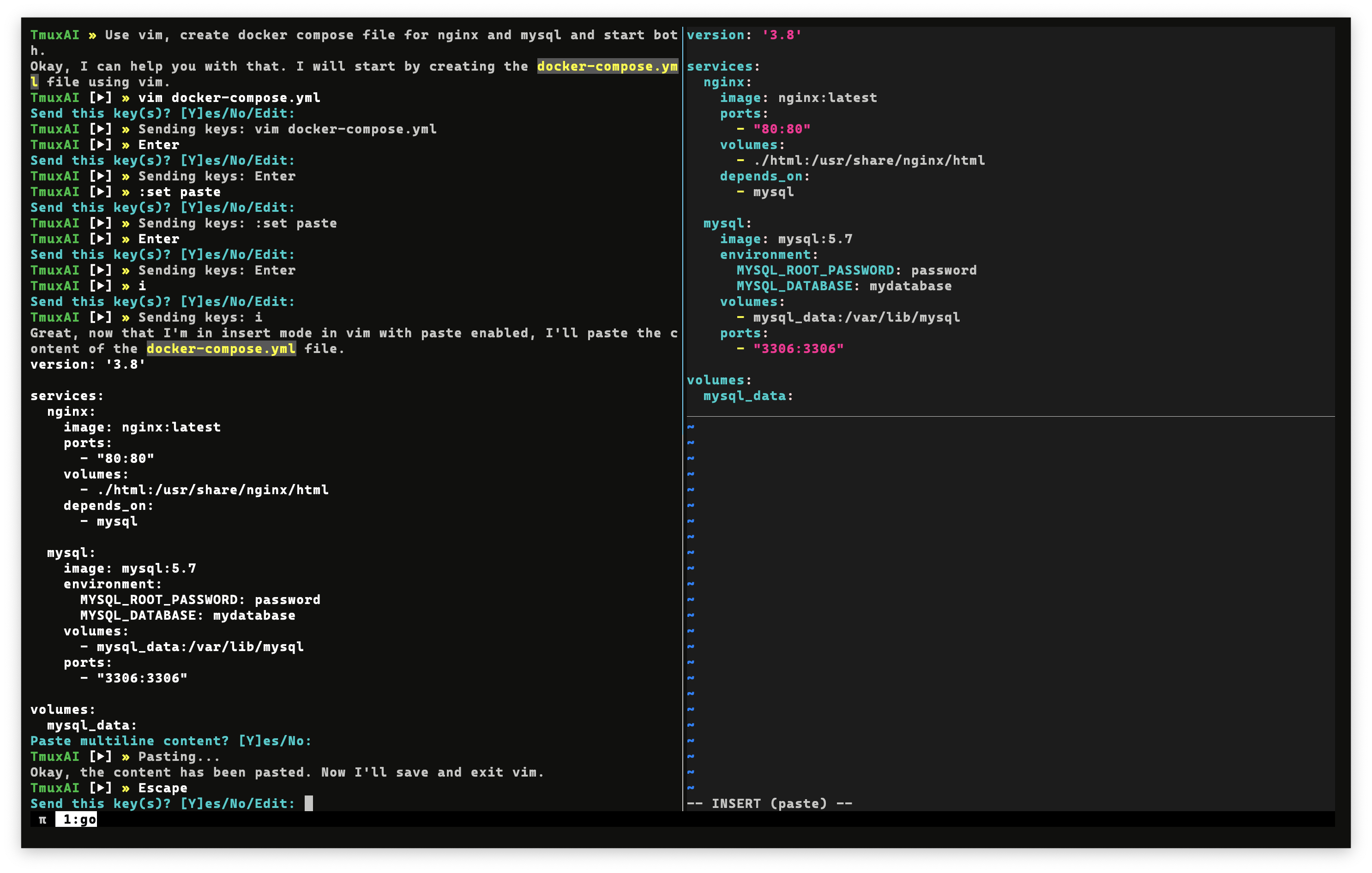This screenshot has height=873, width=1372.
Task: Click 'nginx:latest' image value in vim editor
Action: (x=827, y=98)
